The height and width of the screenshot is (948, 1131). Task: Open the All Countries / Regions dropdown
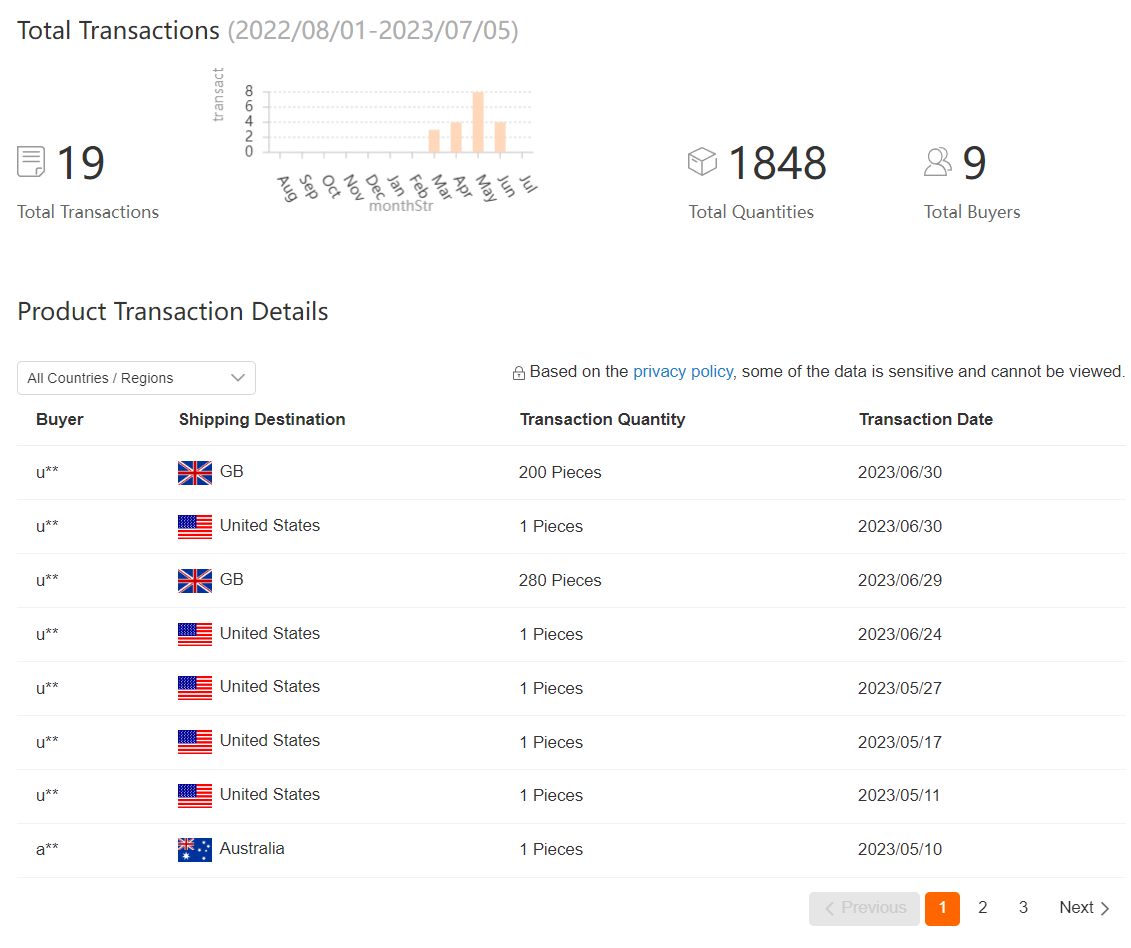tap(136, 378)
